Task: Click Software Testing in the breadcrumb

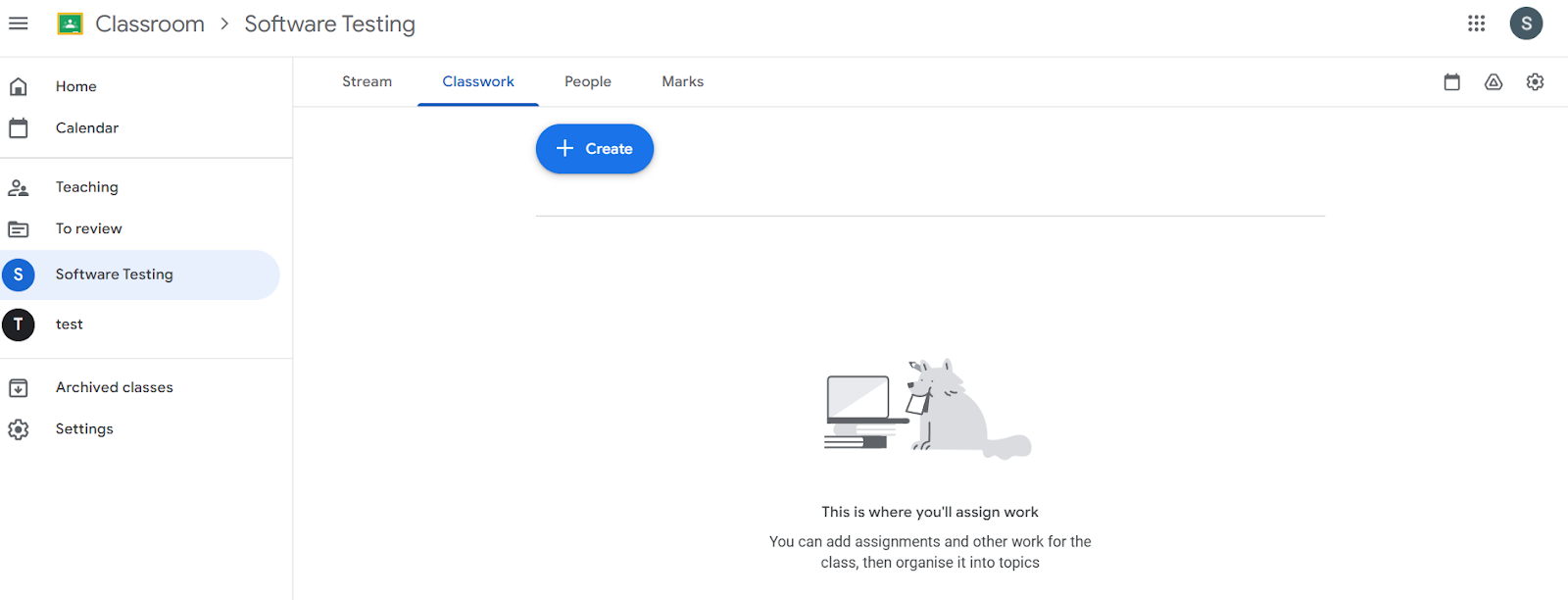Action: (x=330, y=24)
